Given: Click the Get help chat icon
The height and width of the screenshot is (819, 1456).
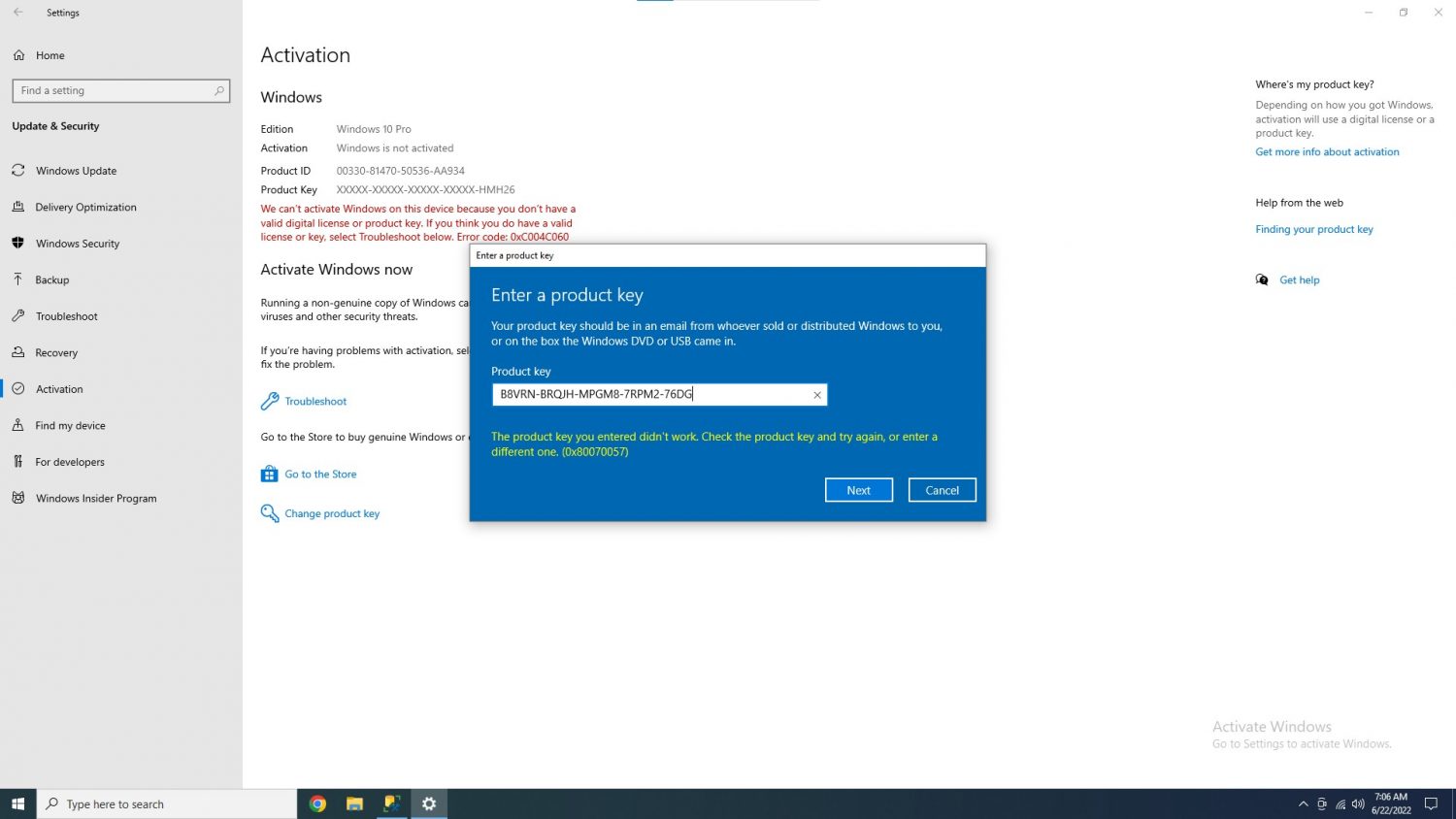Looking at the screenshot, I should coord(1262,279).
